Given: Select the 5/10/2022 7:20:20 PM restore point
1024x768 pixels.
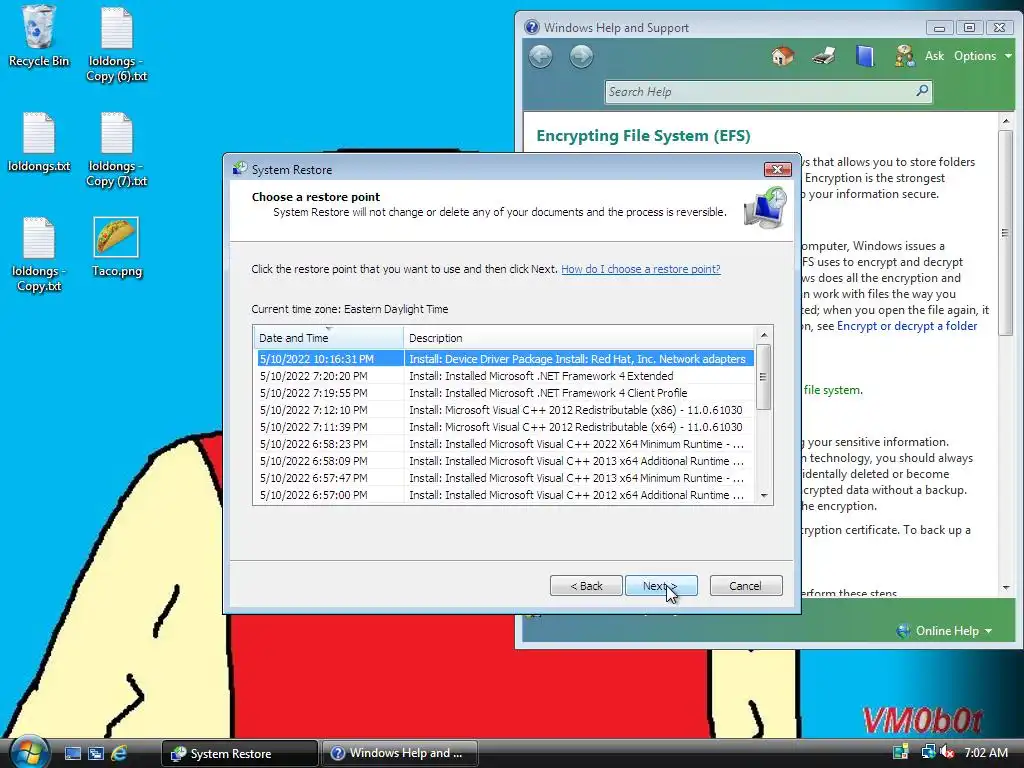Looking at the screenshot, I should click(505, 376).
